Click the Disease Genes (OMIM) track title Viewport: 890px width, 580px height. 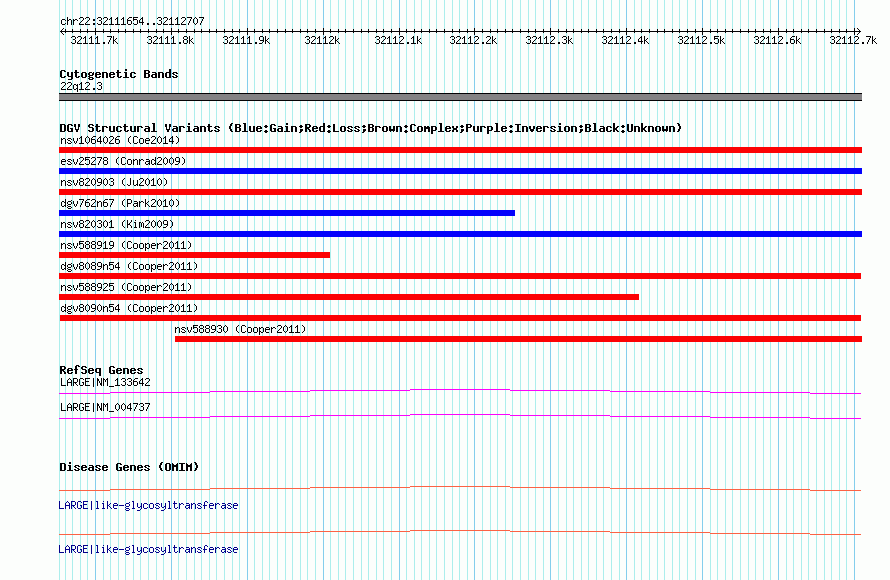pyautogui.click(x=129, y=467)
